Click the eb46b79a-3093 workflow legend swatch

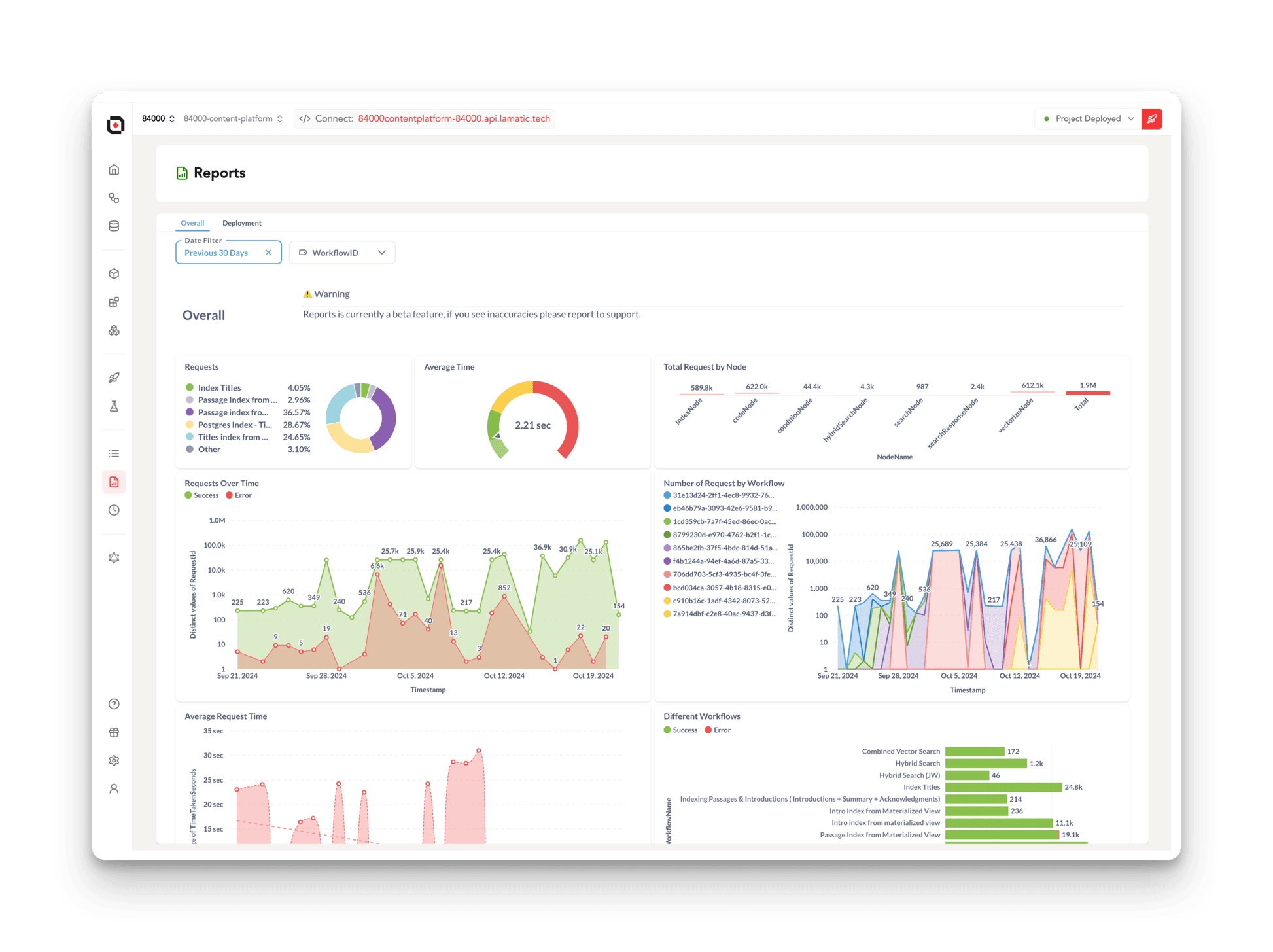pyautogui.click(x=667, y=508)
